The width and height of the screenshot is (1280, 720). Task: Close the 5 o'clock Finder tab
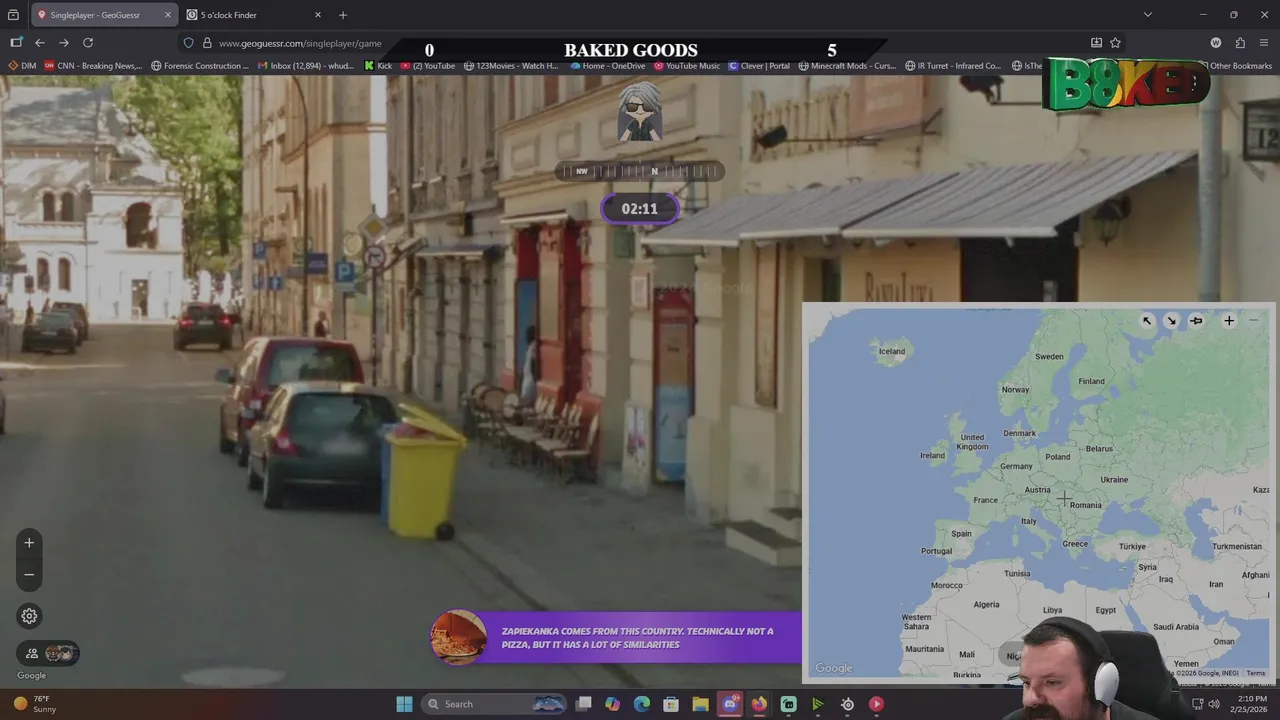point(318,15)
